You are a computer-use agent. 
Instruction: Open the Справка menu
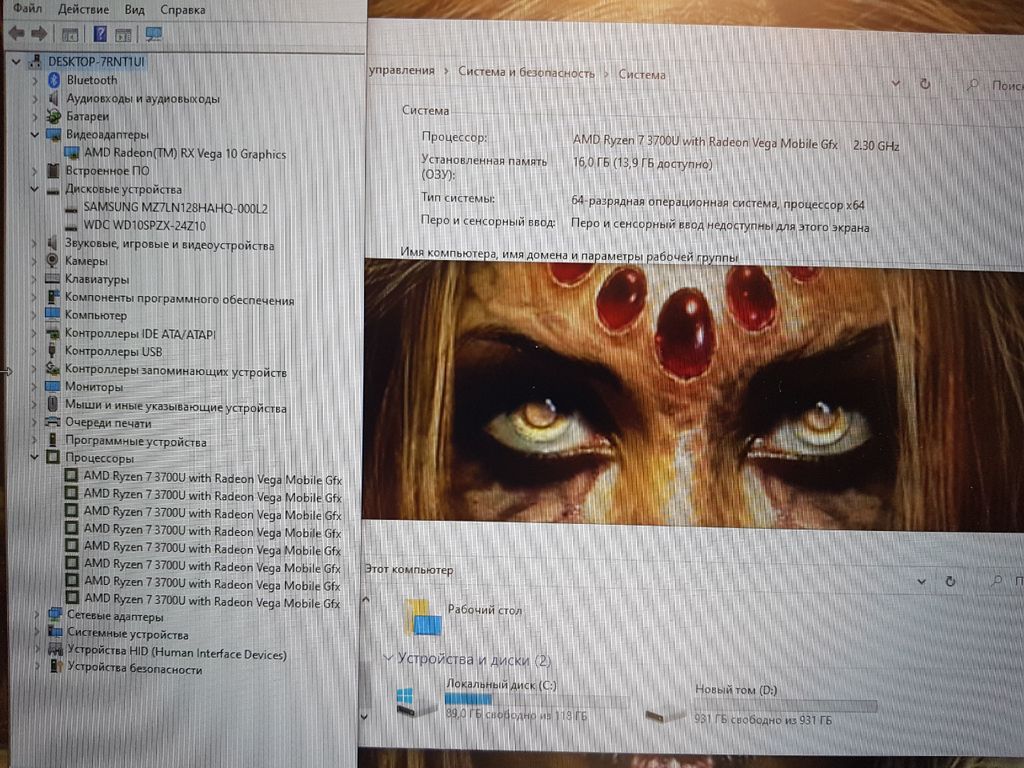[x=183, y=10]
